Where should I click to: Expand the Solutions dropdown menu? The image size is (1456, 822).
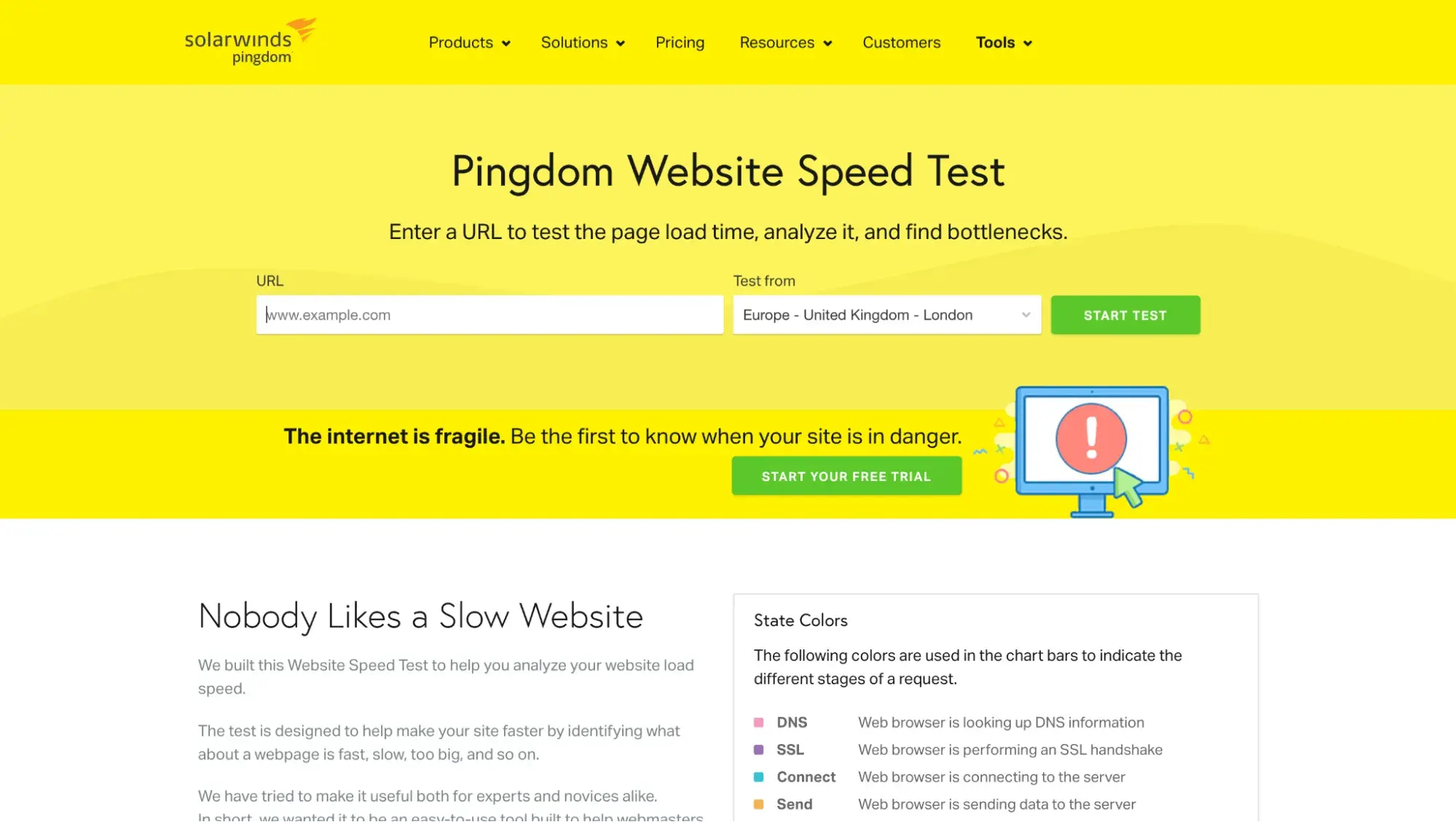coord(582,42)
